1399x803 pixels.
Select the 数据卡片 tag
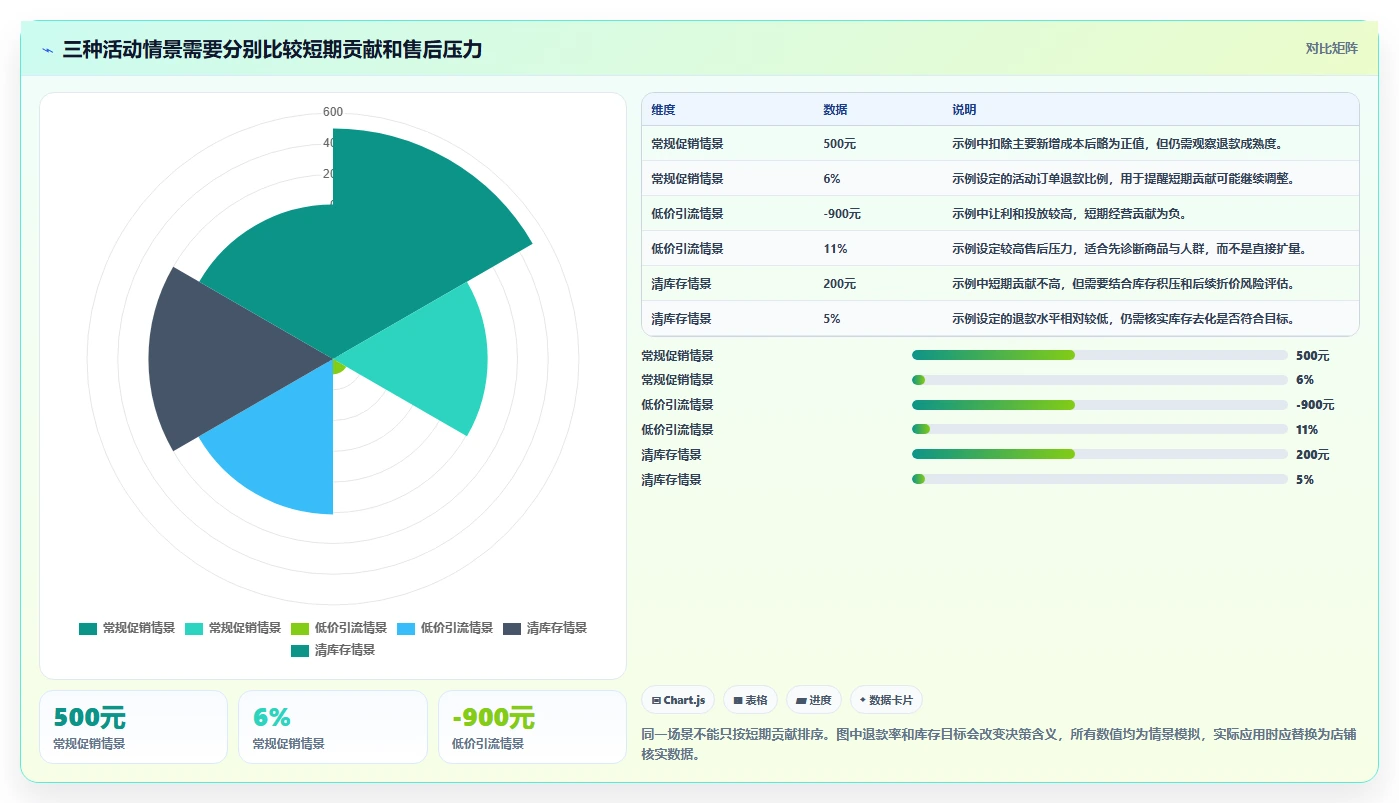point(886,700)
